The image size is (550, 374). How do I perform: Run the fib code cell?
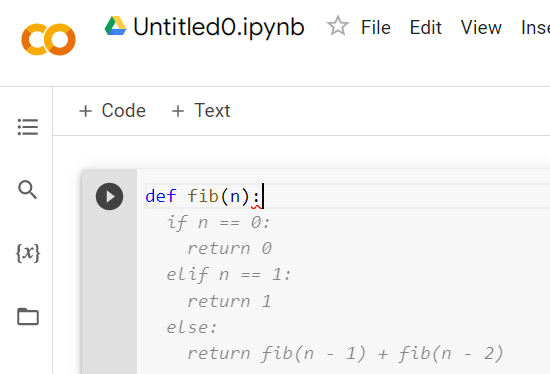point(109,196)
